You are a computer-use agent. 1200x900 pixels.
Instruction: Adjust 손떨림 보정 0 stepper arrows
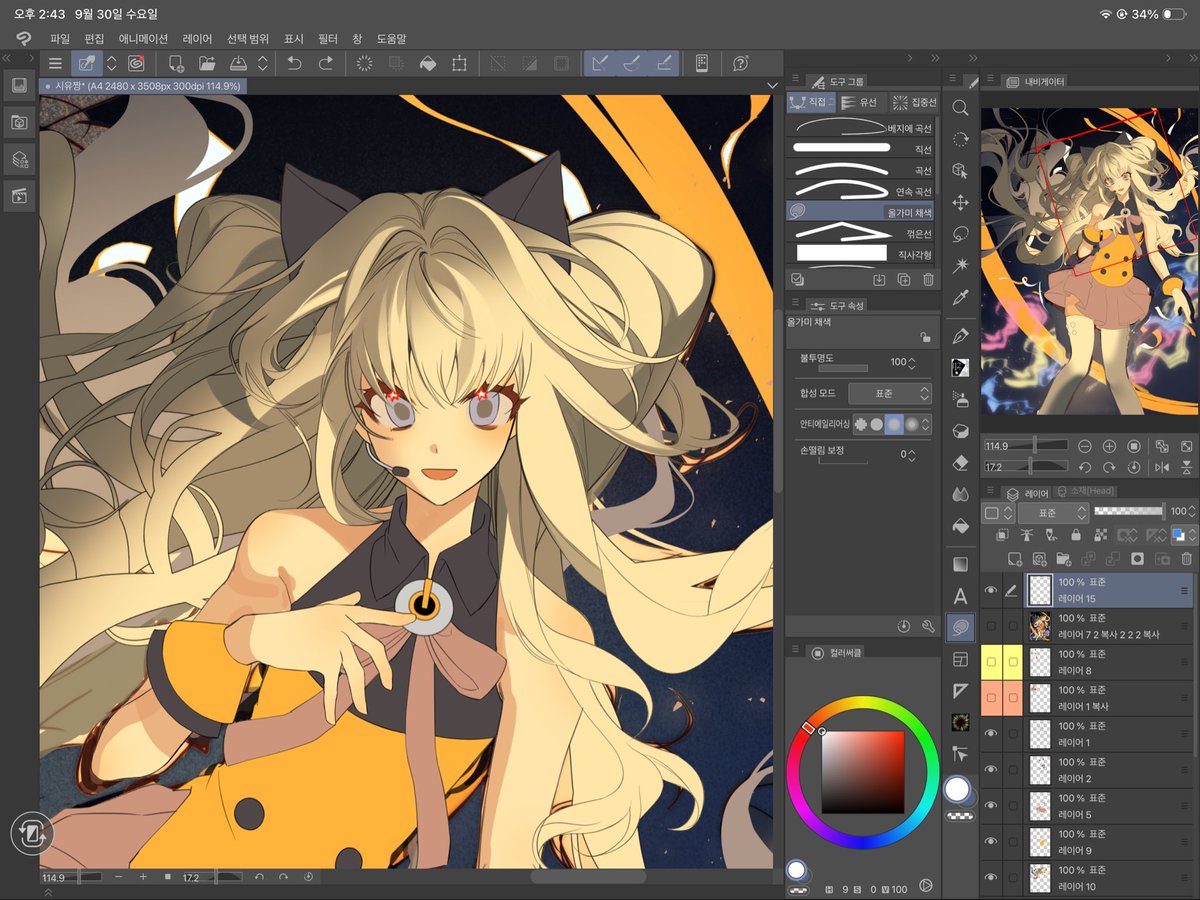click(x=911, y=454)
